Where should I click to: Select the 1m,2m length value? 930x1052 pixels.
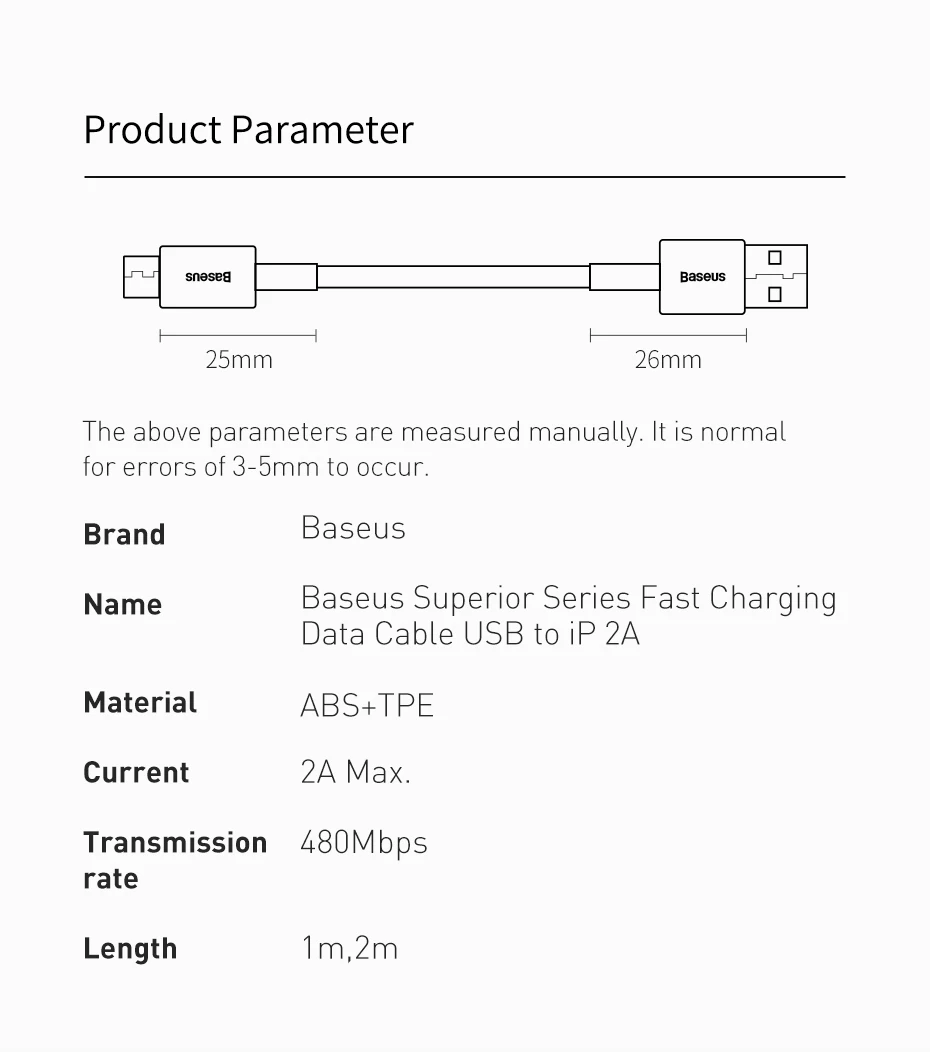349,948
